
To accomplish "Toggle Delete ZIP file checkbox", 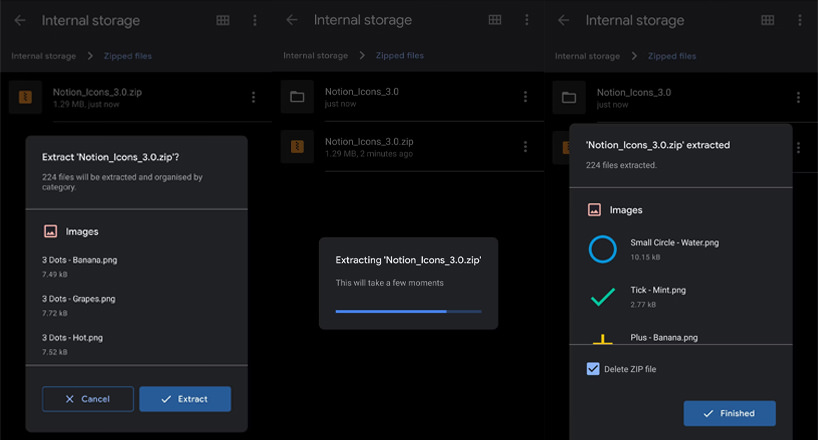I will (593, 369).
